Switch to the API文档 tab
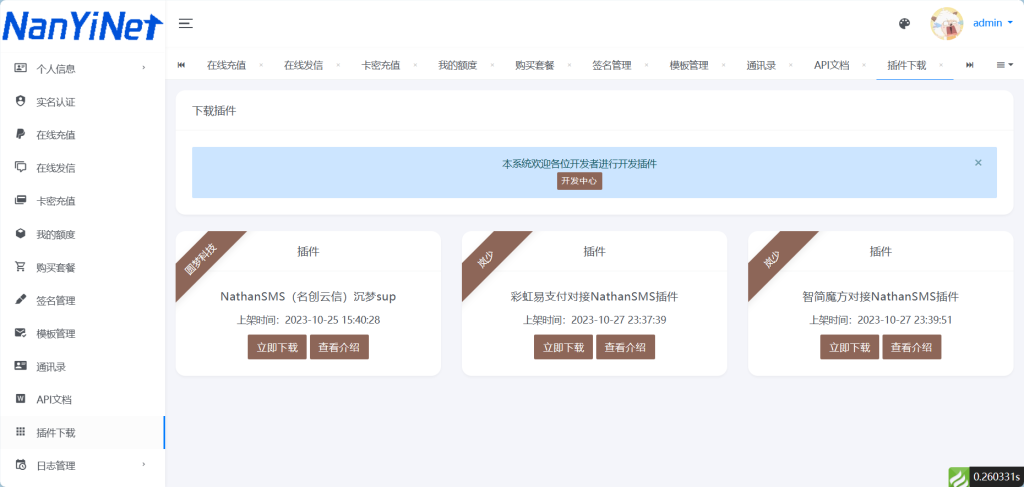Screen dimensions: 1024x487 pyautogui.click(x=831, y=65)
